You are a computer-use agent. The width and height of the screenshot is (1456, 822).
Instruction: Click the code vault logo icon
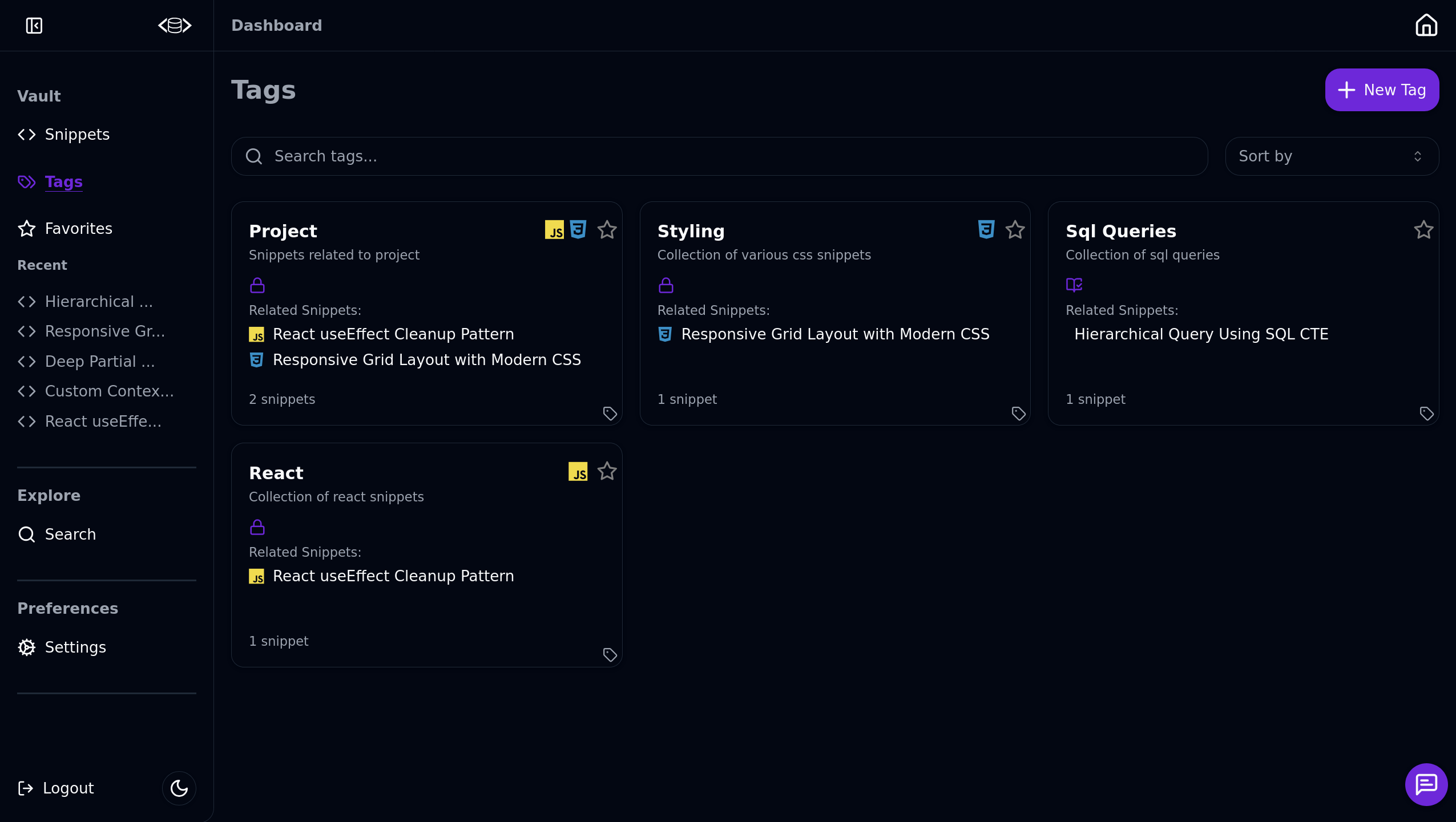coord(175,26)
